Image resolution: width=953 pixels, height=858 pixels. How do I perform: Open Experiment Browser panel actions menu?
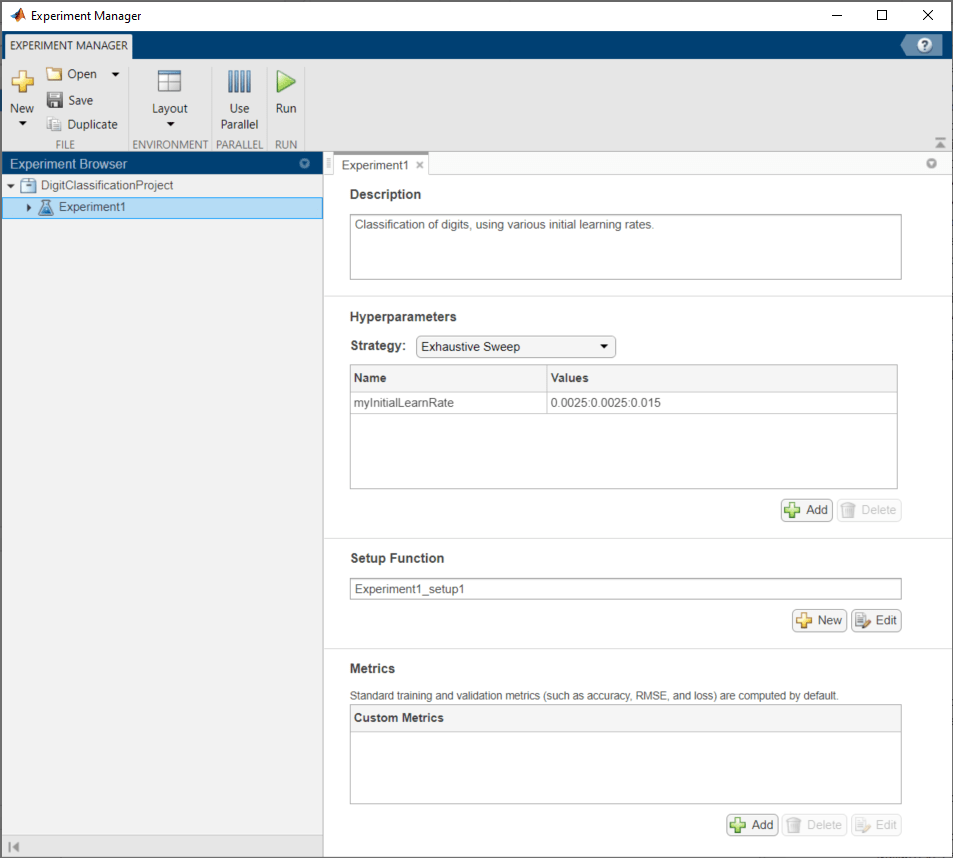click(x=304, y=163)
